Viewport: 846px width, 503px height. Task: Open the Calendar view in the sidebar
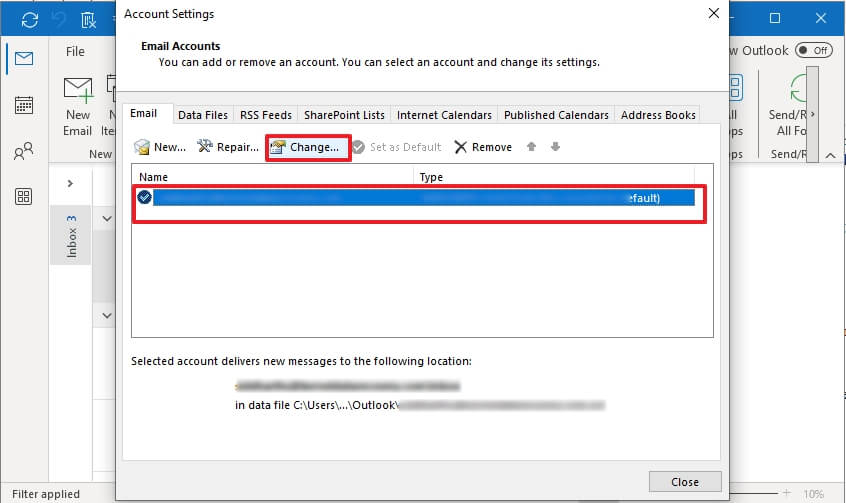(x=24, y=105)
